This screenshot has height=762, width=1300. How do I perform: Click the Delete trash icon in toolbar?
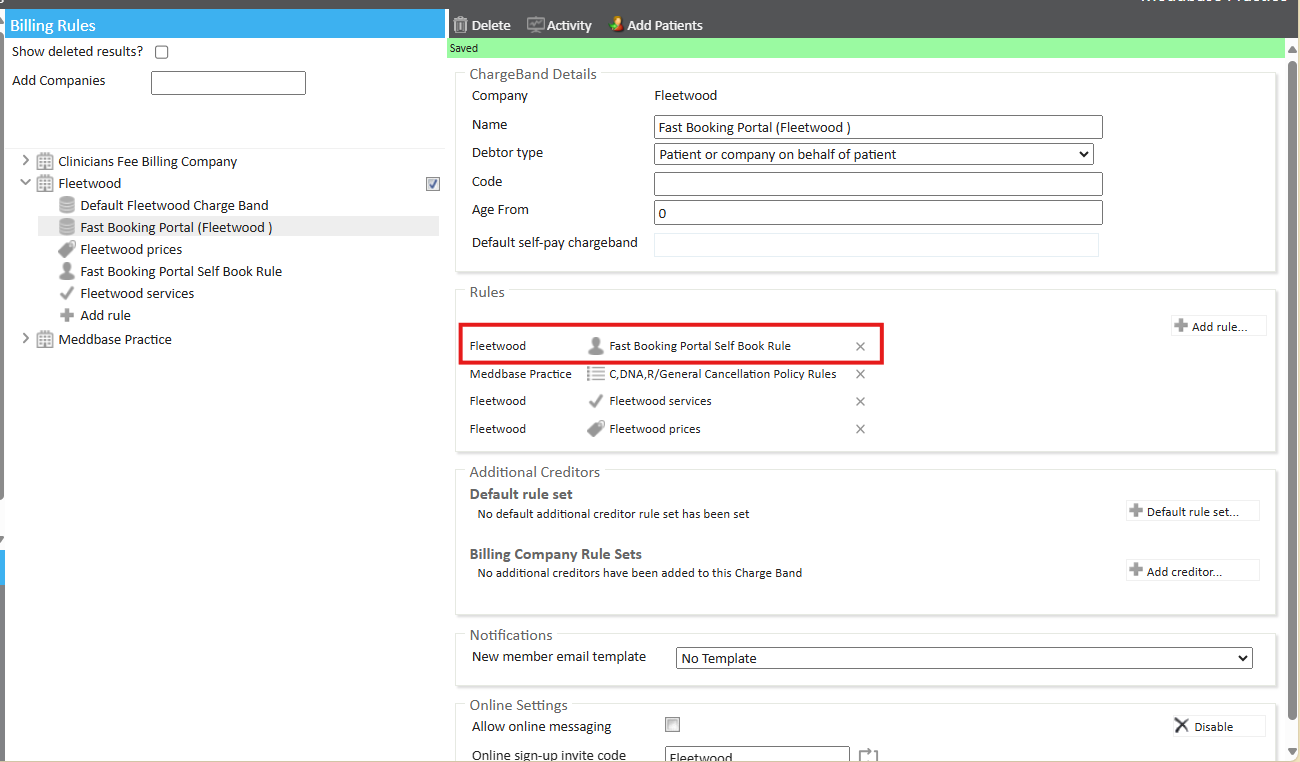pos(461,25)
